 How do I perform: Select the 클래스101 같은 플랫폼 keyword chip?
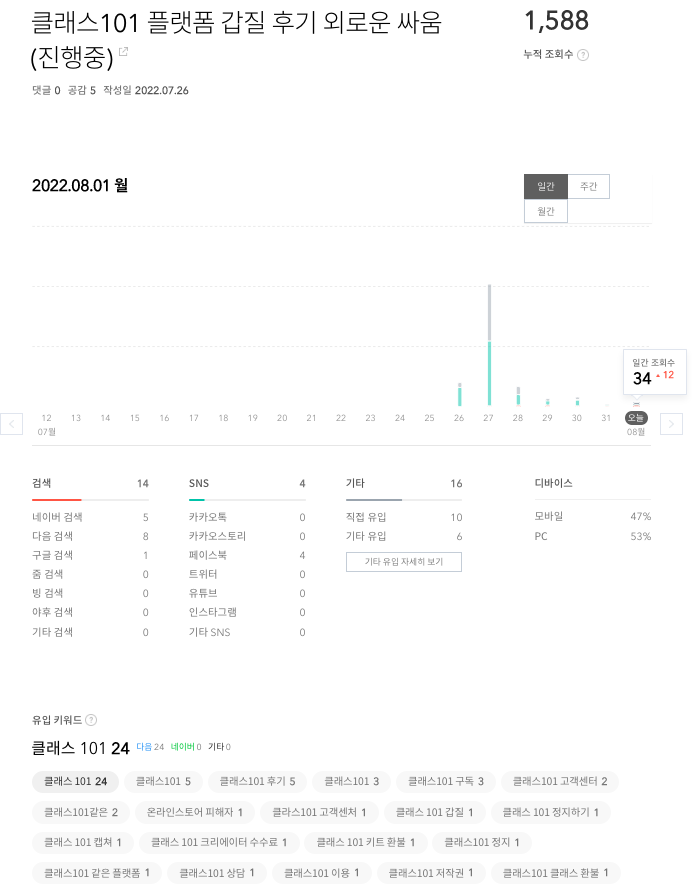pyautogui.click(x=97, y=874)
